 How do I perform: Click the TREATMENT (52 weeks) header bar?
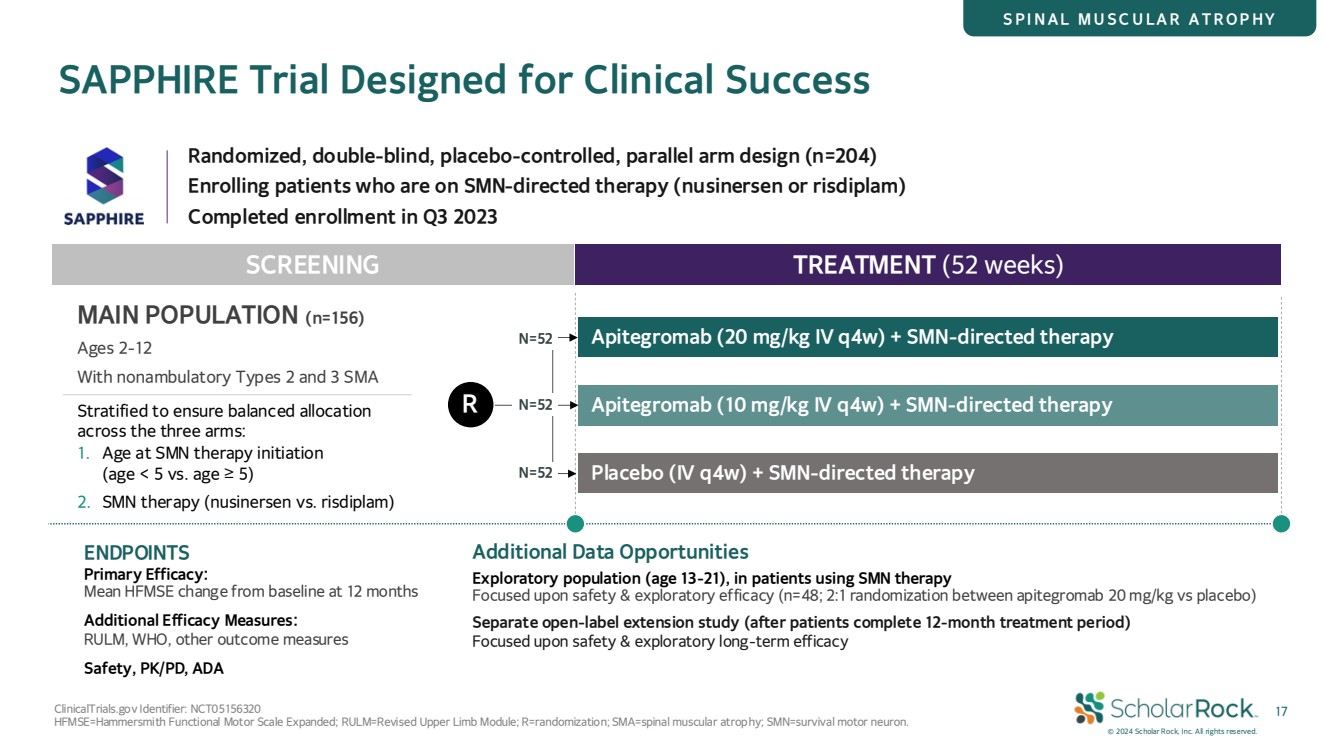click(x=927, y=265)
